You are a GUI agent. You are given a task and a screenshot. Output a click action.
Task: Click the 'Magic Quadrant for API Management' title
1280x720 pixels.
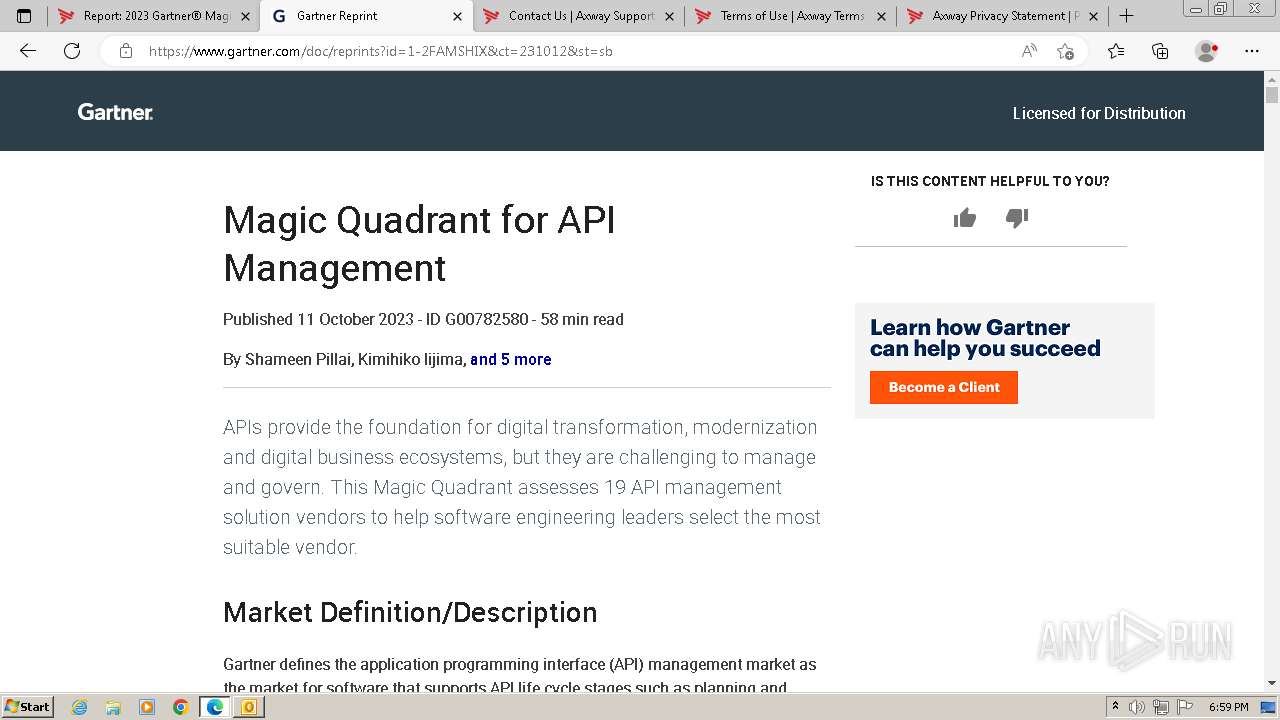419,244
